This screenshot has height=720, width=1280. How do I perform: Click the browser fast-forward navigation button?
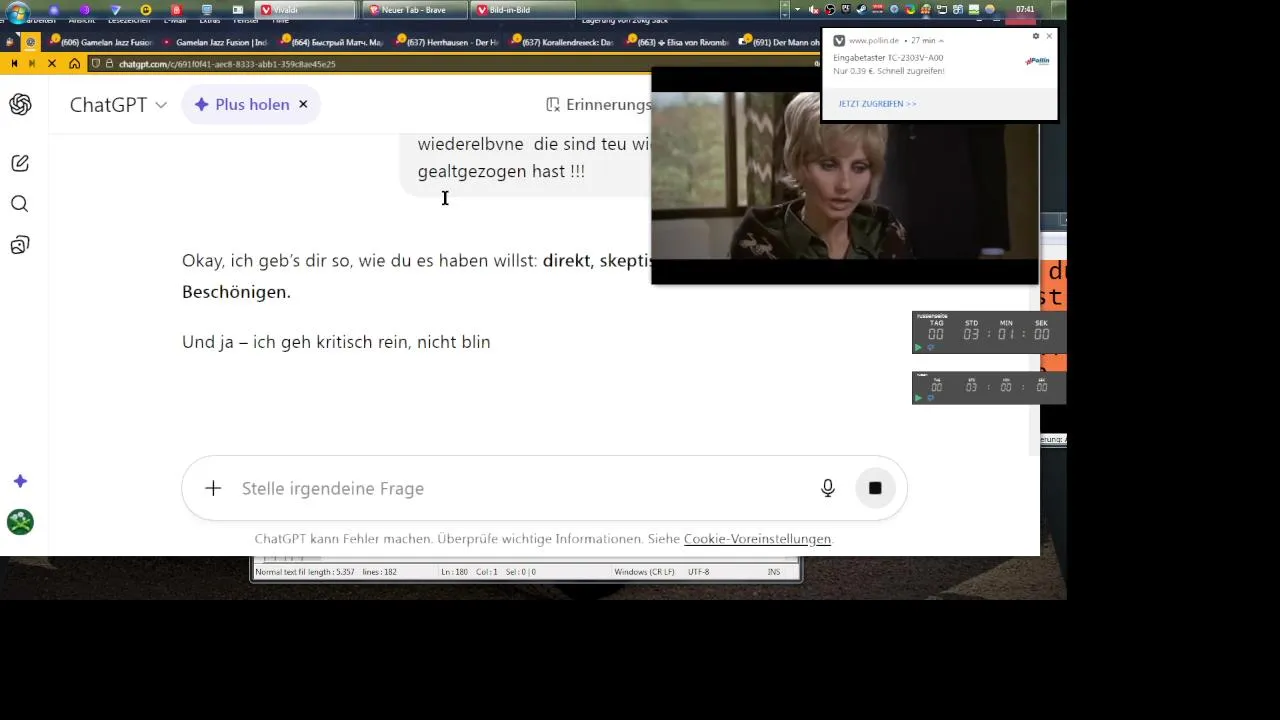coord(32,63)
